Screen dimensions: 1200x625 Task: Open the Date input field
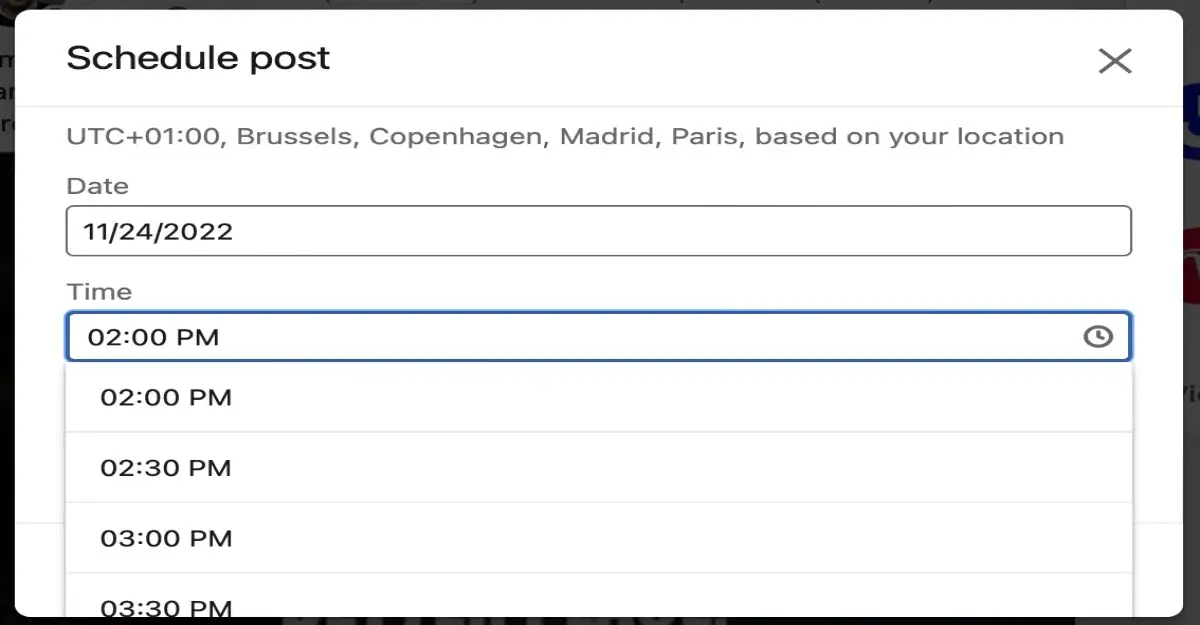[598, 231]
